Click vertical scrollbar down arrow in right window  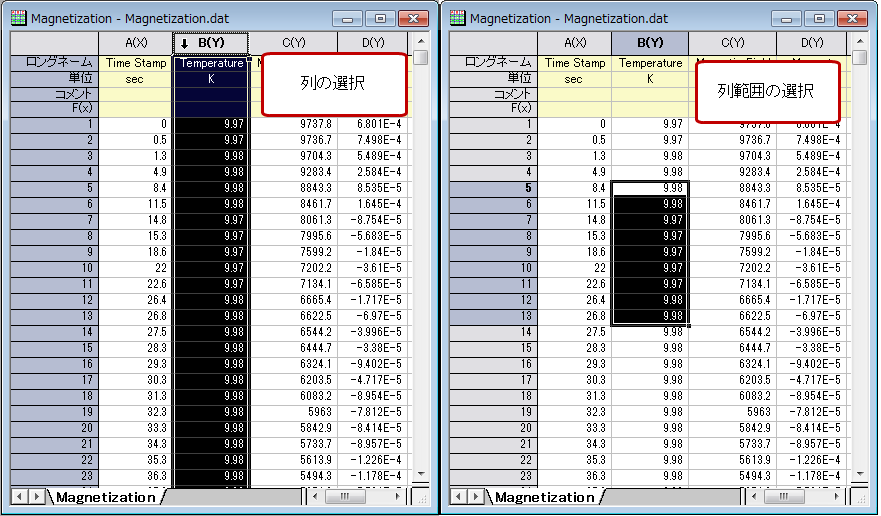(x=860, y=474)
